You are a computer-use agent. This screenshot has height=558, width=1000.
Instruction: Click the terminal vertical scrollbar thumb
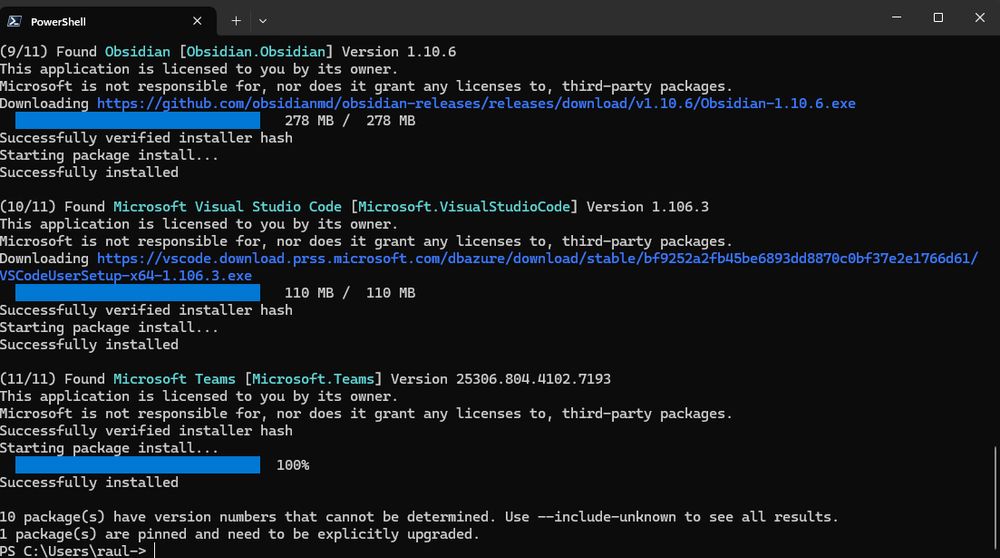click(996, 496)
